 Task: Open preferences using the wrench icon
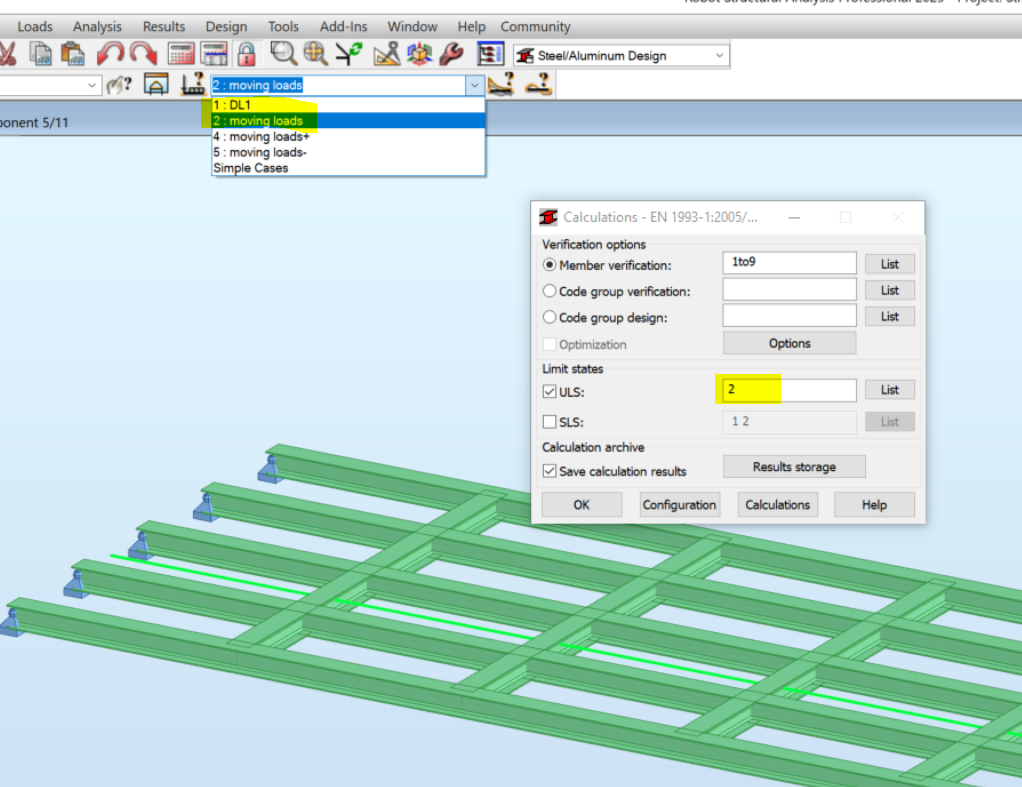tap(450, 55)
